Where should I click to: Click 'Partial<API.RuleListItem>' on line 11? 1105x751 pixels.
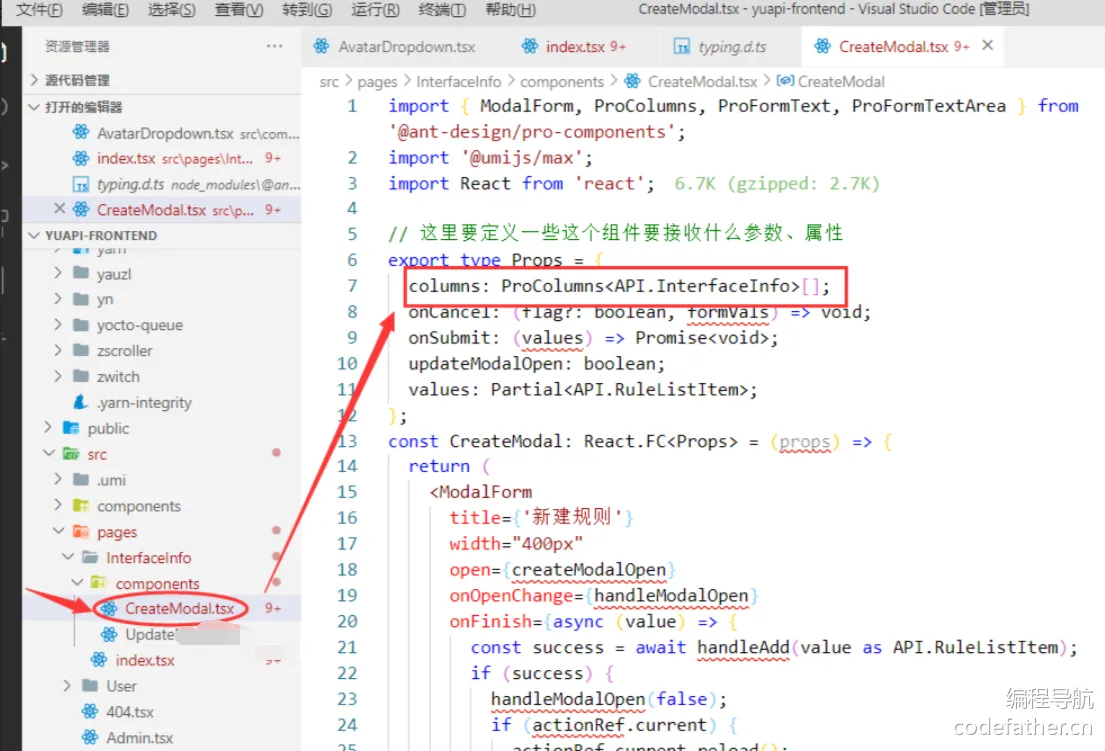tap(619, 390)
